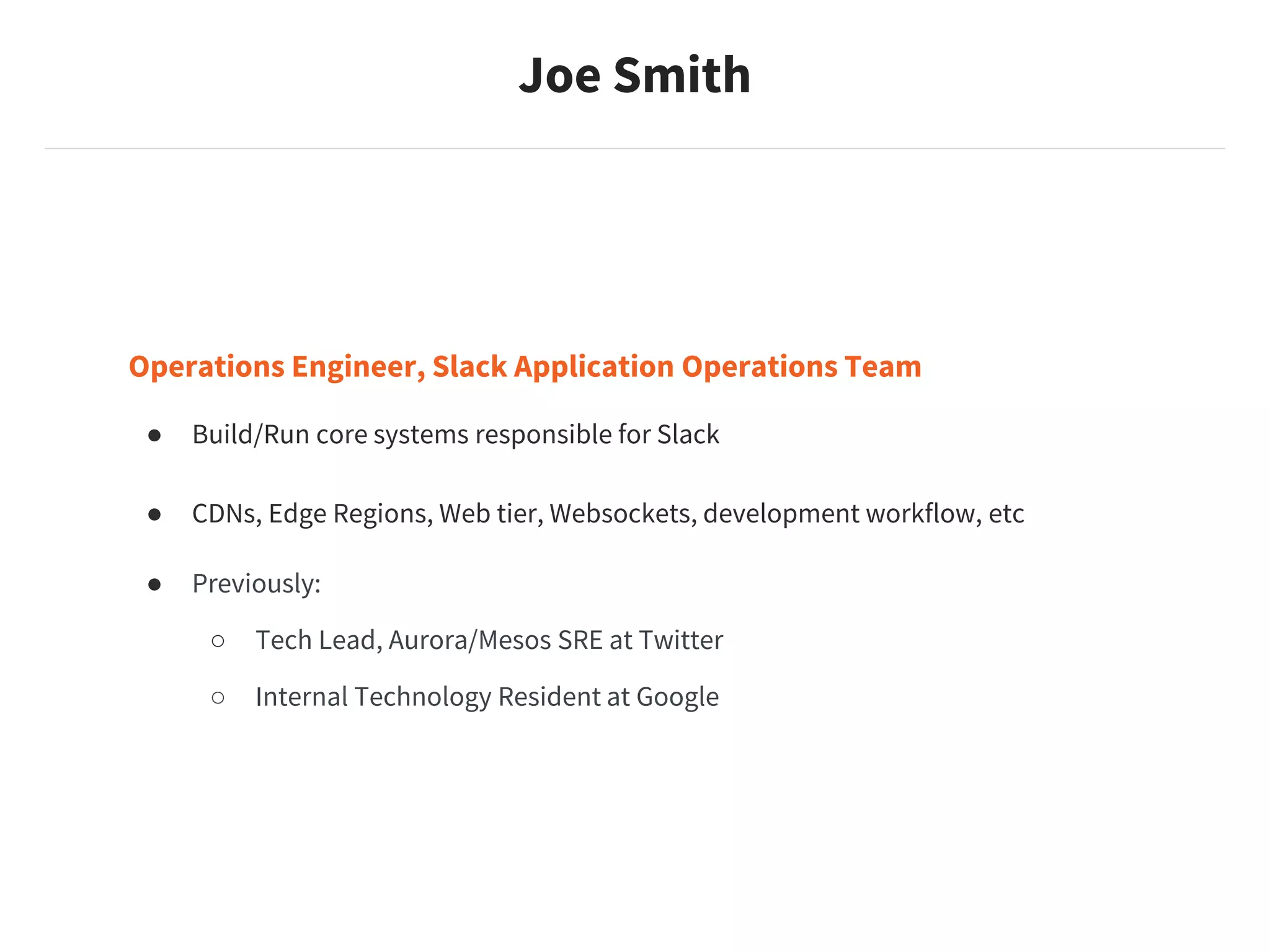Click the word Twitter in sub-bullet
Image resolution: width=1270 pixels, height=952 pixels.
pyautogui.click(x=681, y=640)
